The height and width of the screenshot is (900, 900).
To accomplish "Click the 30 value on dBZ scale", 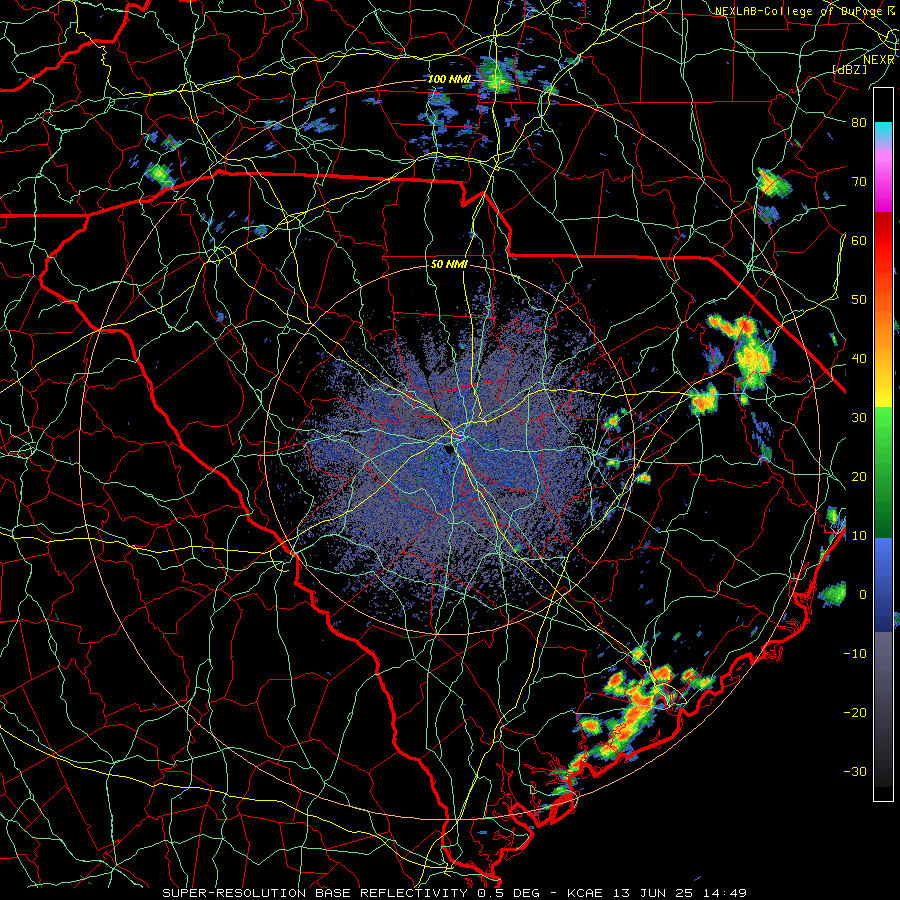I will [x=859, y=418].
